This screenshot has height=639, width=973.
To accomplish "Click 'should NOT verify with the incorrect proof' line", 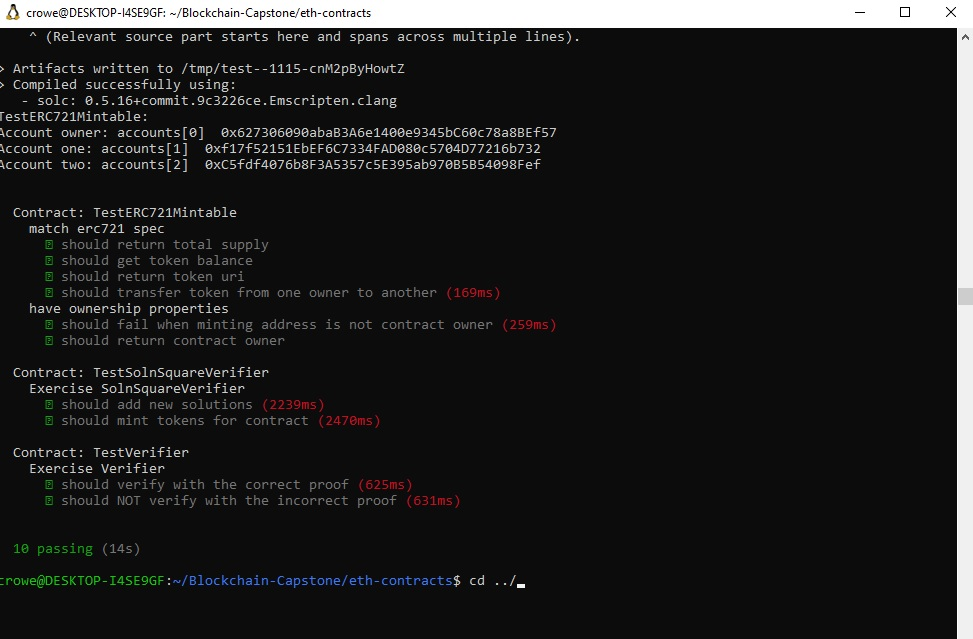I will tap(229, 501).
